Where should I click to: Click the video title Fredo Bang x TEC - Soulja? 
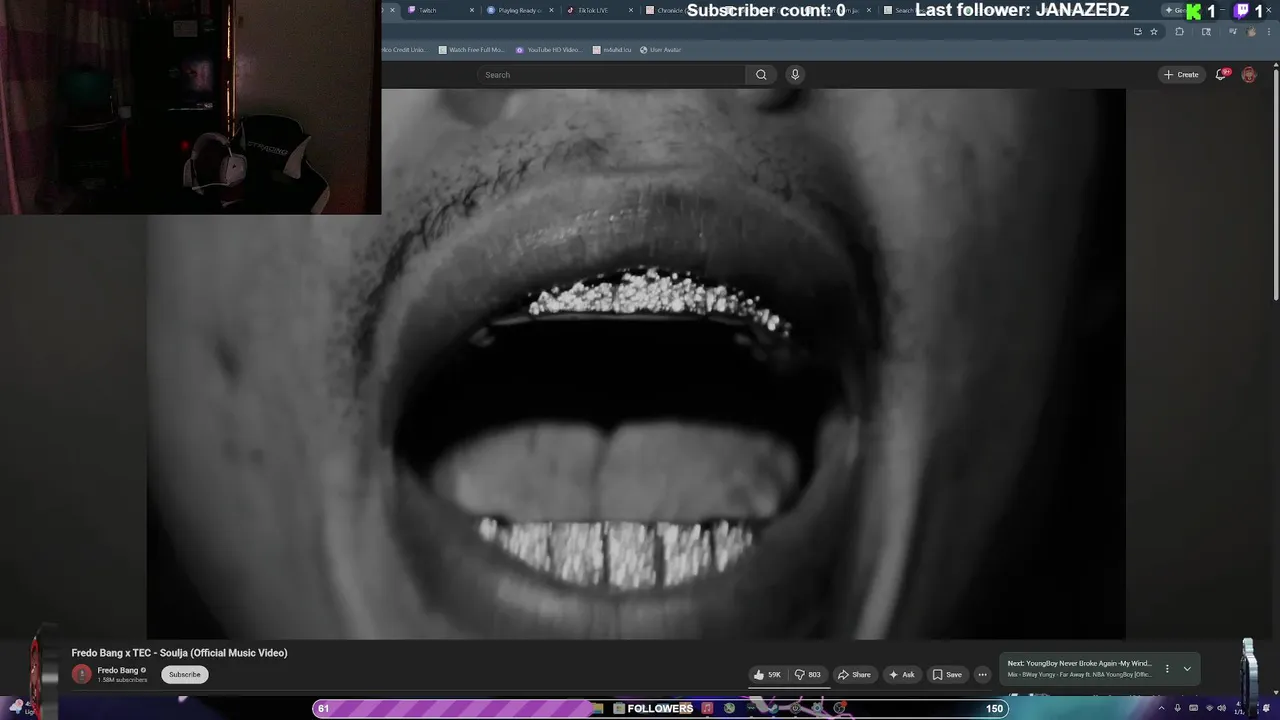click(x=179, y=653)
